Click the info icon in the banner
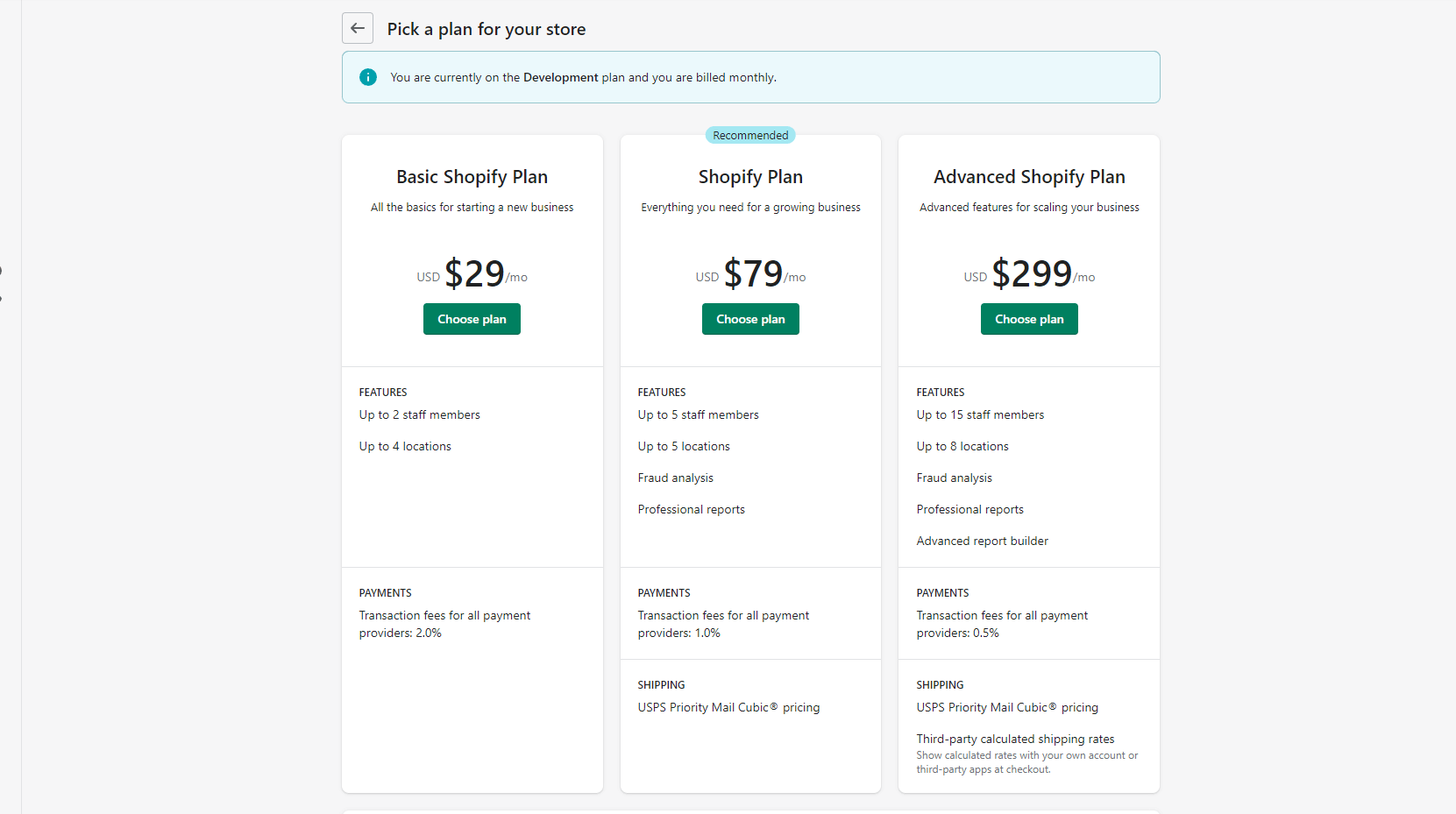 click(368, 77)
